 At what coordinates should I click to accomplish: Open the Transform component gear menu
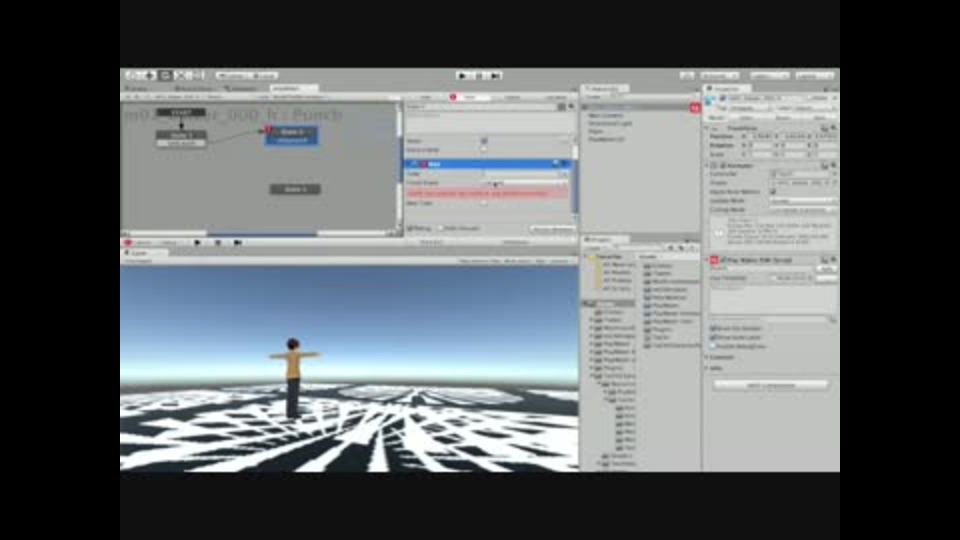coord(833,128)
